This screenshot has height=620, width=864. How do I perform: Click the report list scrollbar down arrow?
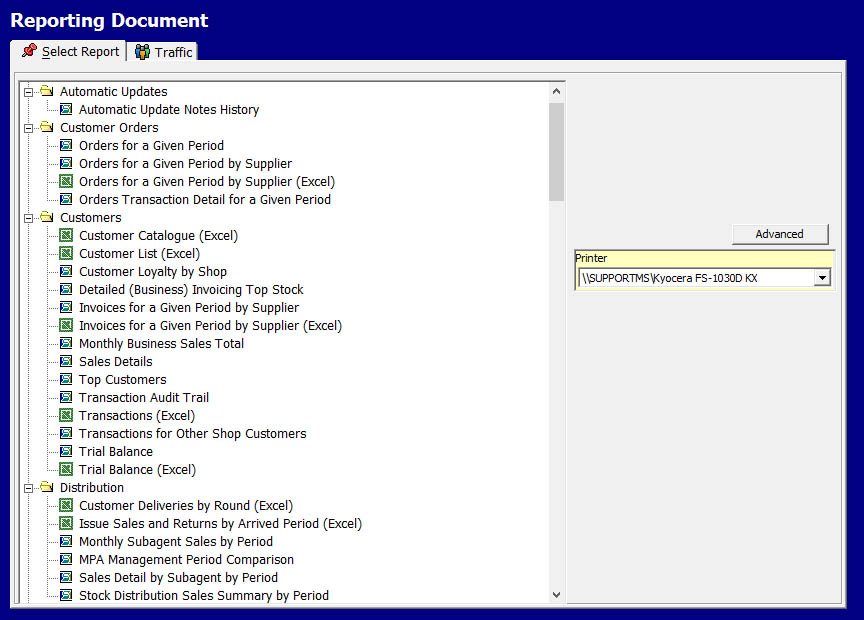[557, 595]
